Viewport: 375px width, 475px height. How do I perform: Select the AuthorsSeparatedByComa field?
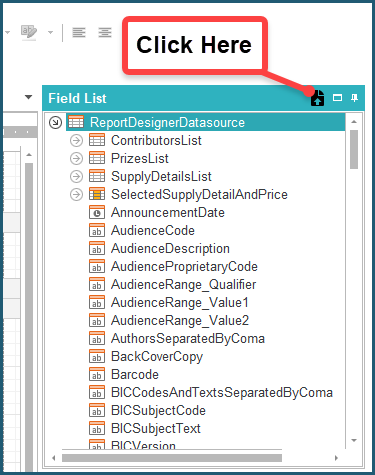coord(188,338)
